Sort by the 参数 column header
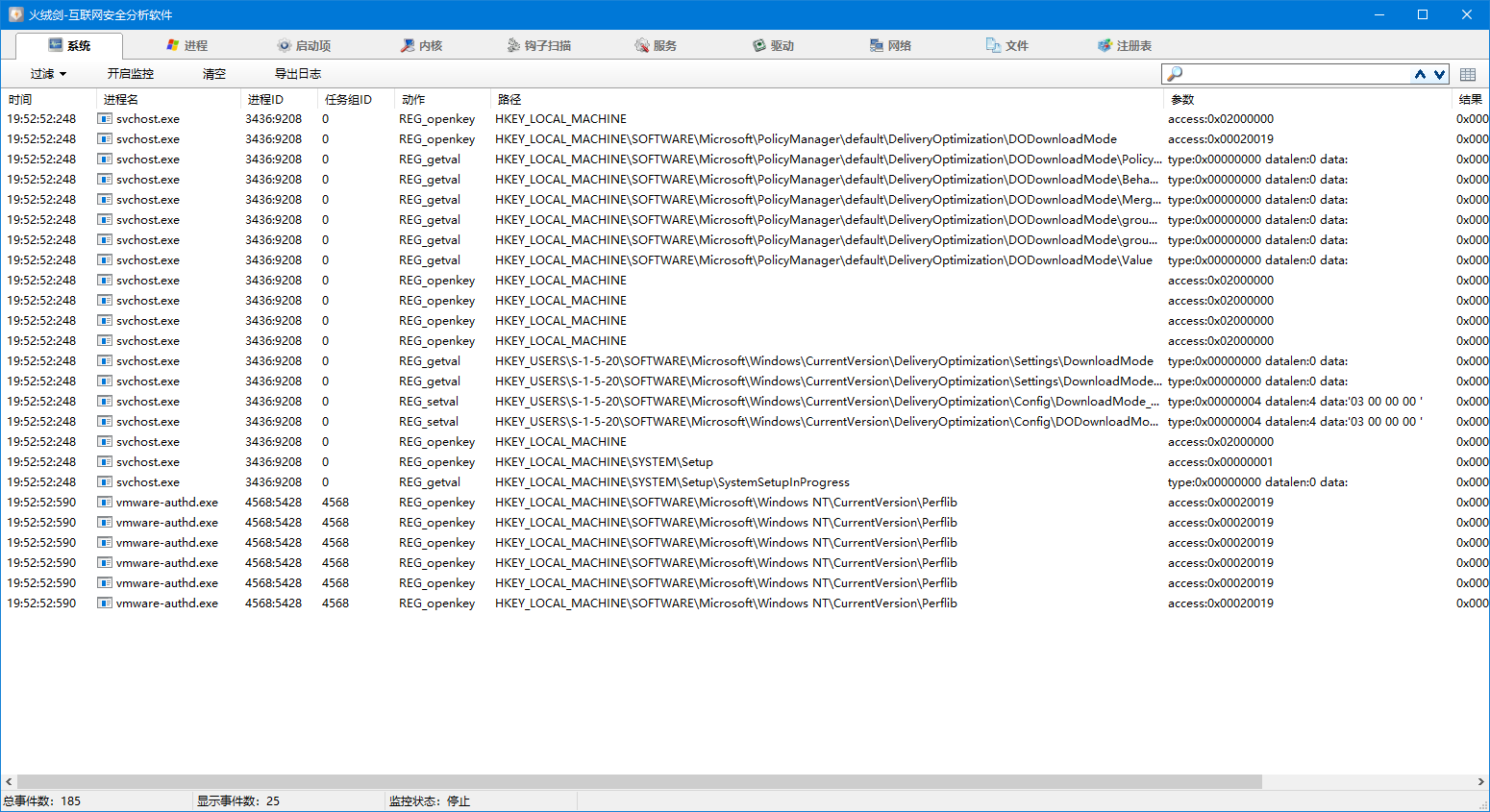This screenshot has width=1490, height=812. pyautogui.click(x=1307, y=99)
